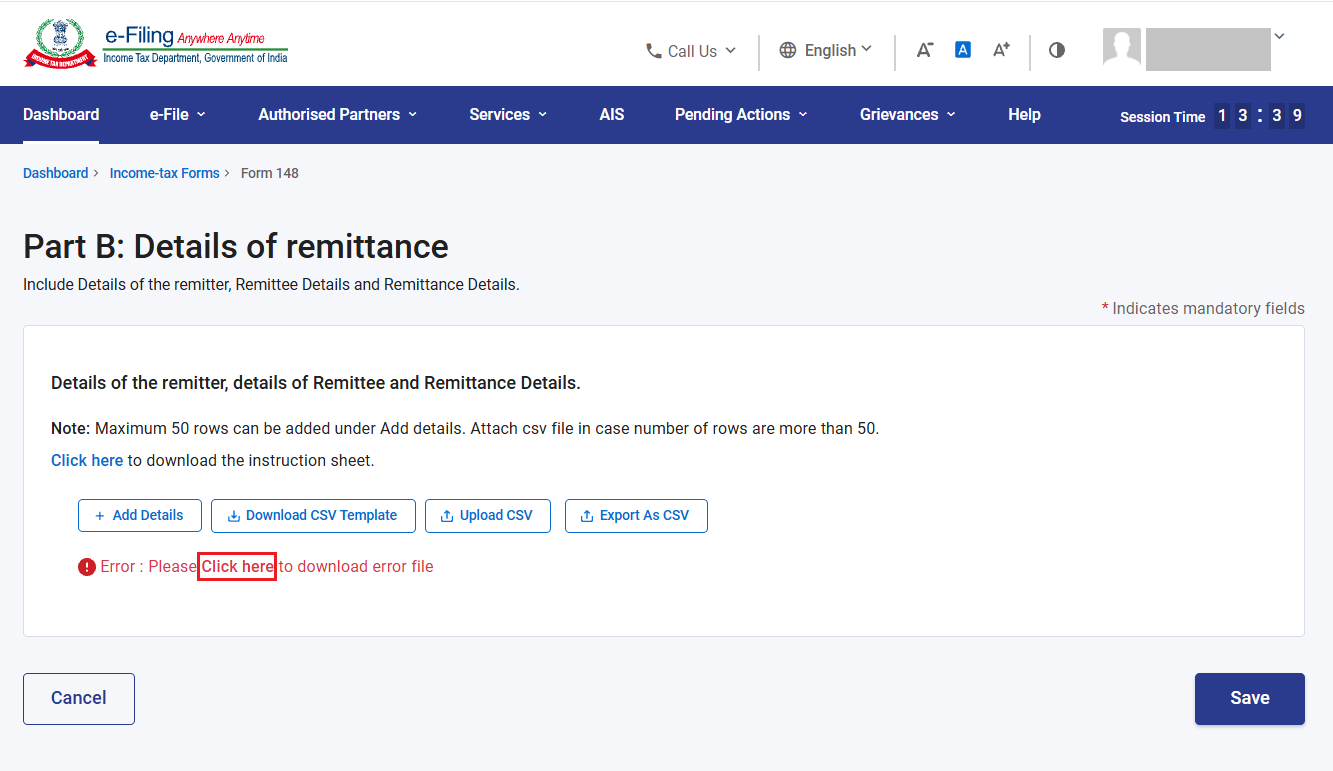The width and height of the screenshot is (1333, 771).
Task: Click the user profile avatar
Action: coord(1122,48)
